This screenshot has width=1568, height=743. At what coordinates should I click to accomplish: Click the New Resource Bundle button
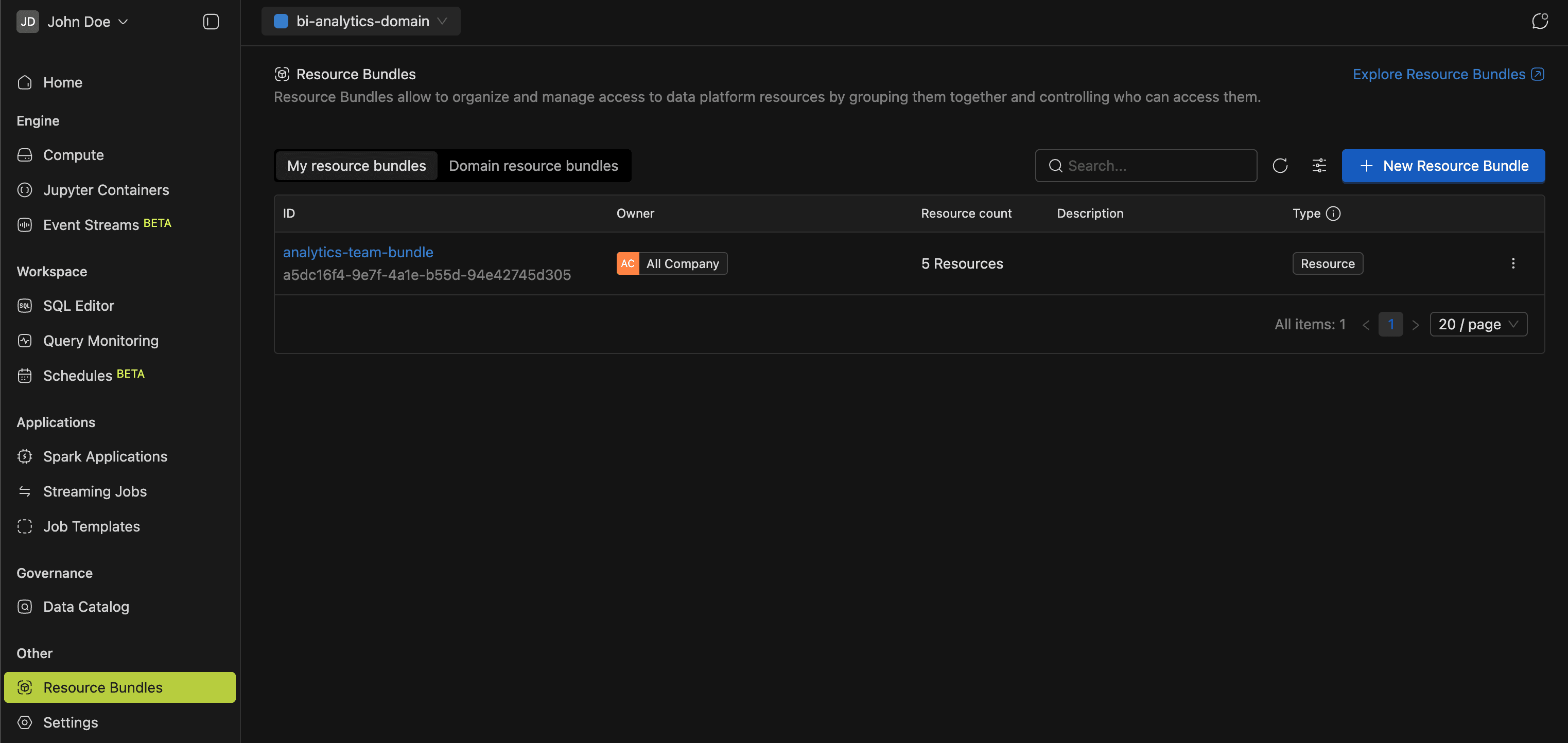[x=1443, y=166]
